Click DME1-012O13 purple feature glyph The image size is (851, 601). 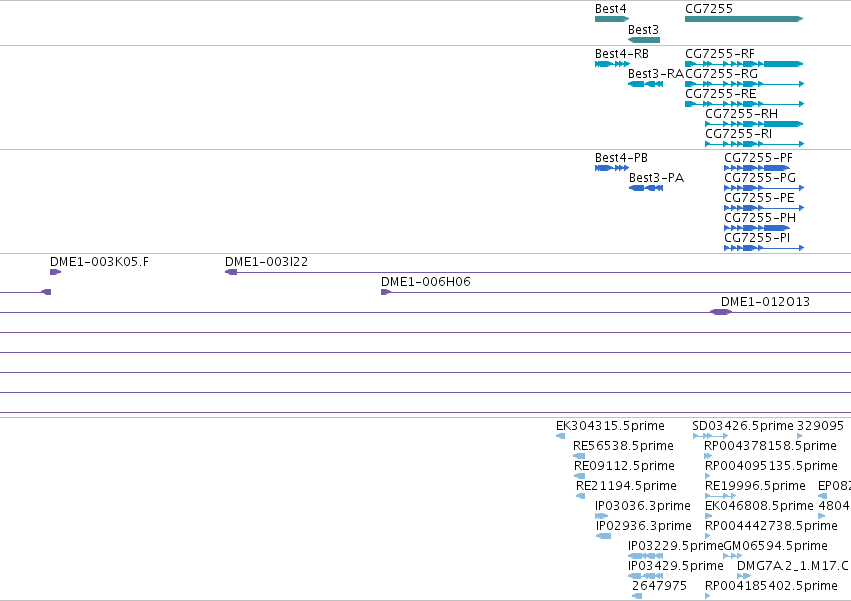(x=721, y=312)
